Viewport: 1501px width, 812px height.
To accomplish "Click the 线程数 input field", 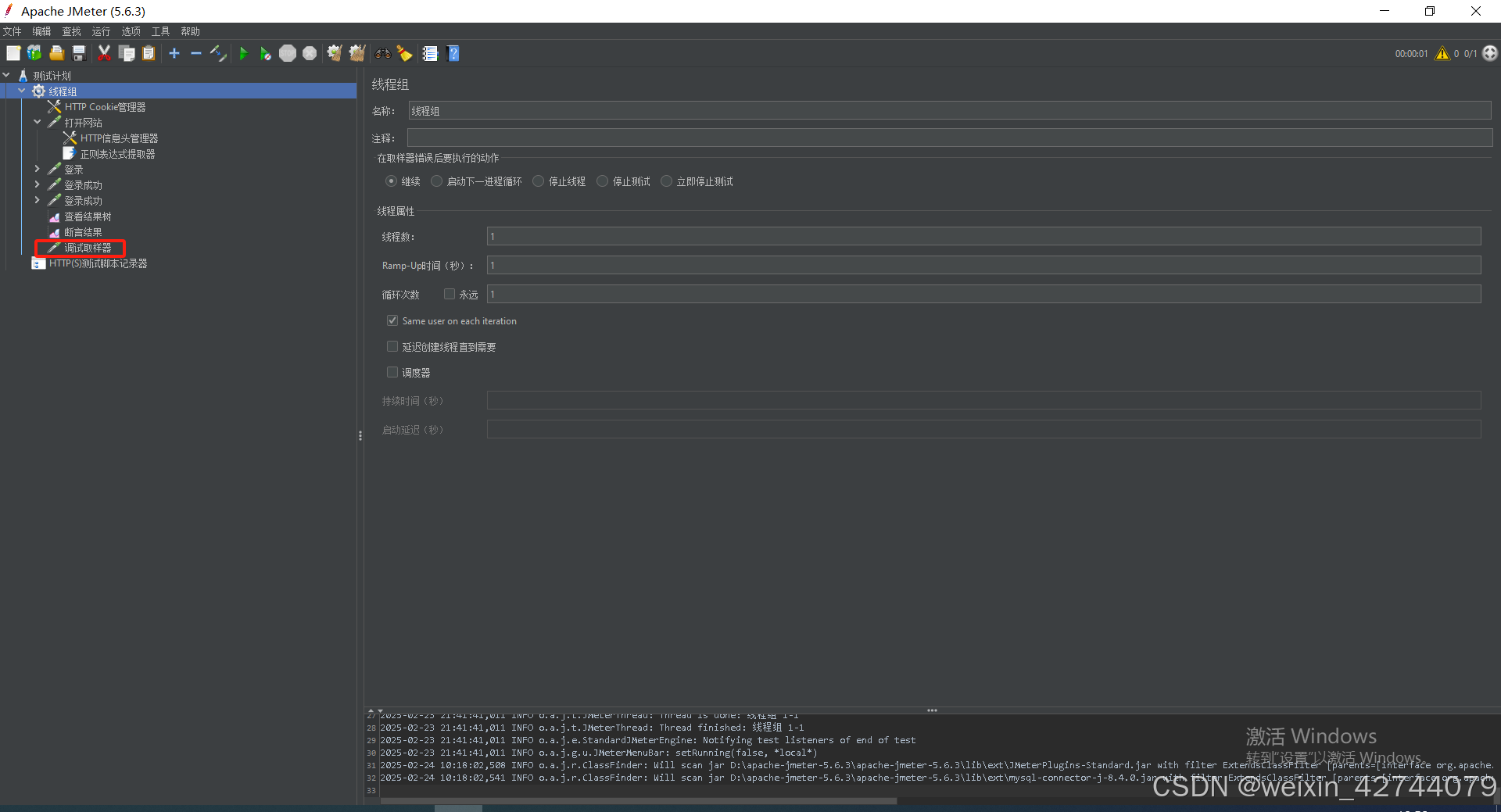I will click(983, 236).
